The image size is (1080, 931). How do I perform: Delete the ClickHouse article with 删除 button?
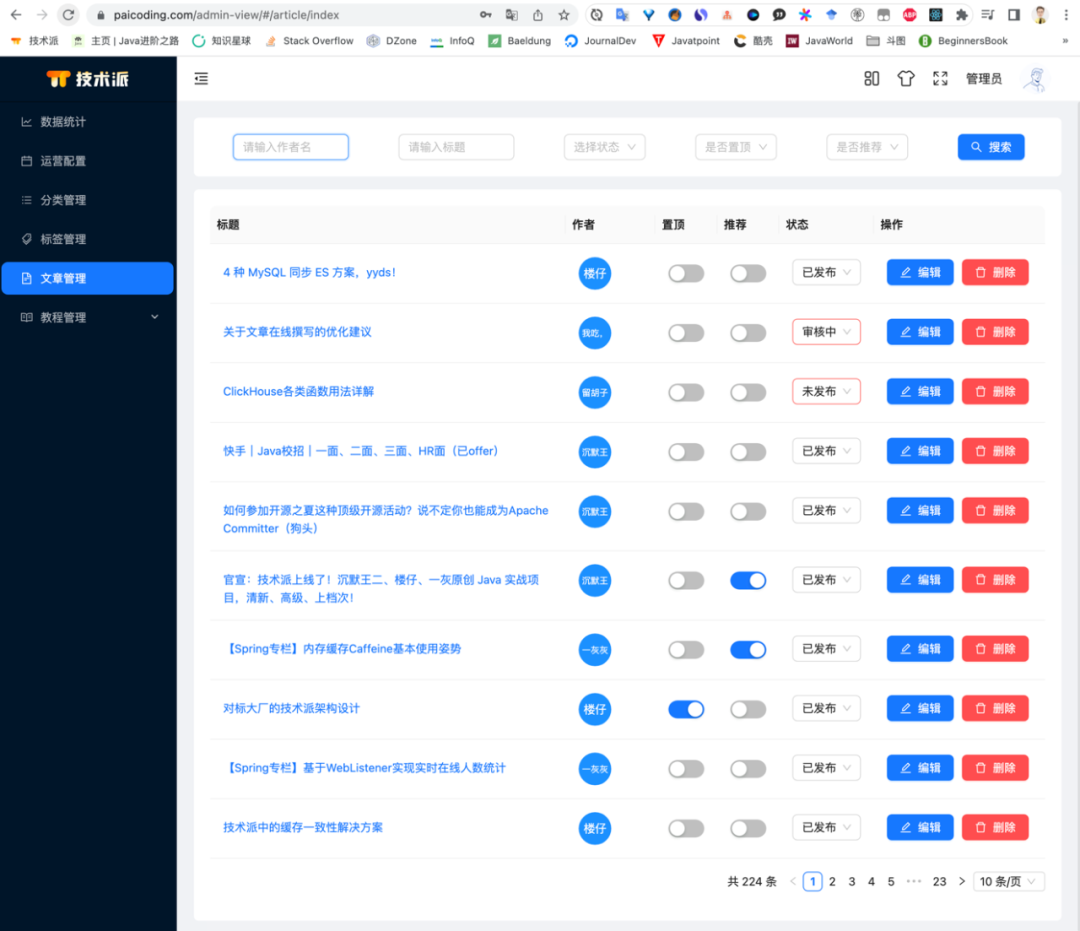point(994,391)
